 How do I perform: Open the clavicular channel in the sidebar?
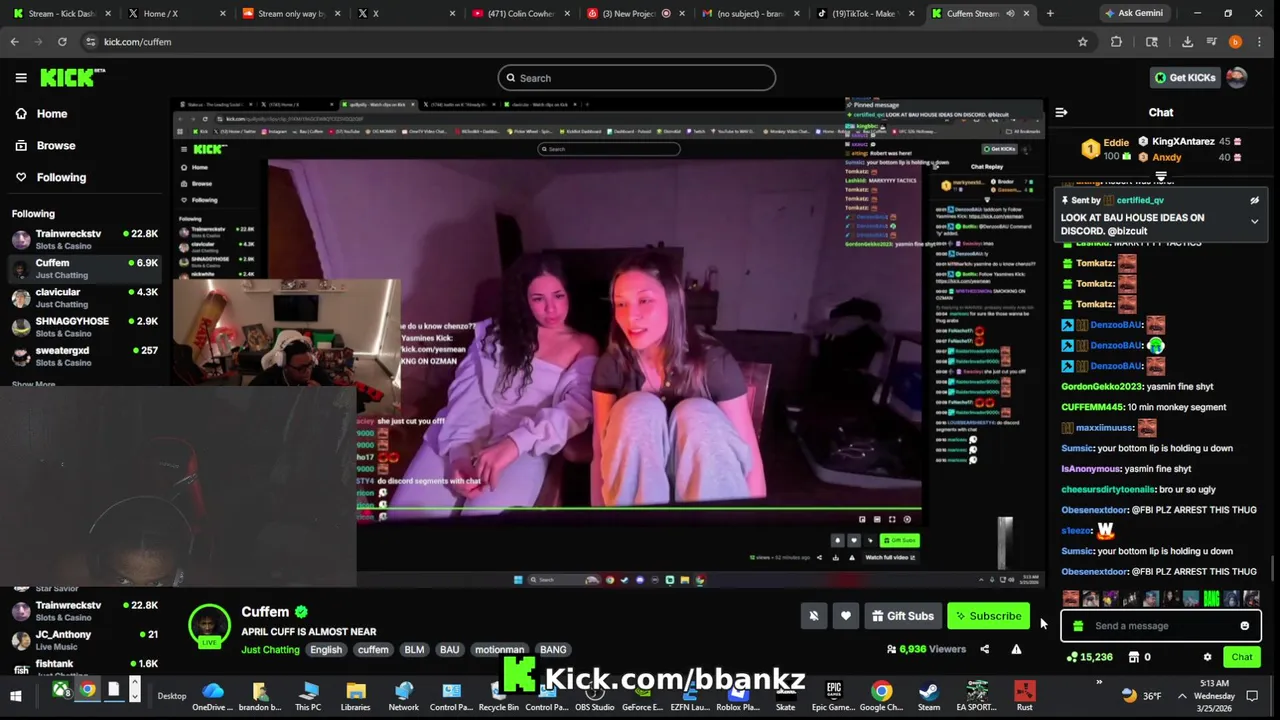tap(85, 298)
